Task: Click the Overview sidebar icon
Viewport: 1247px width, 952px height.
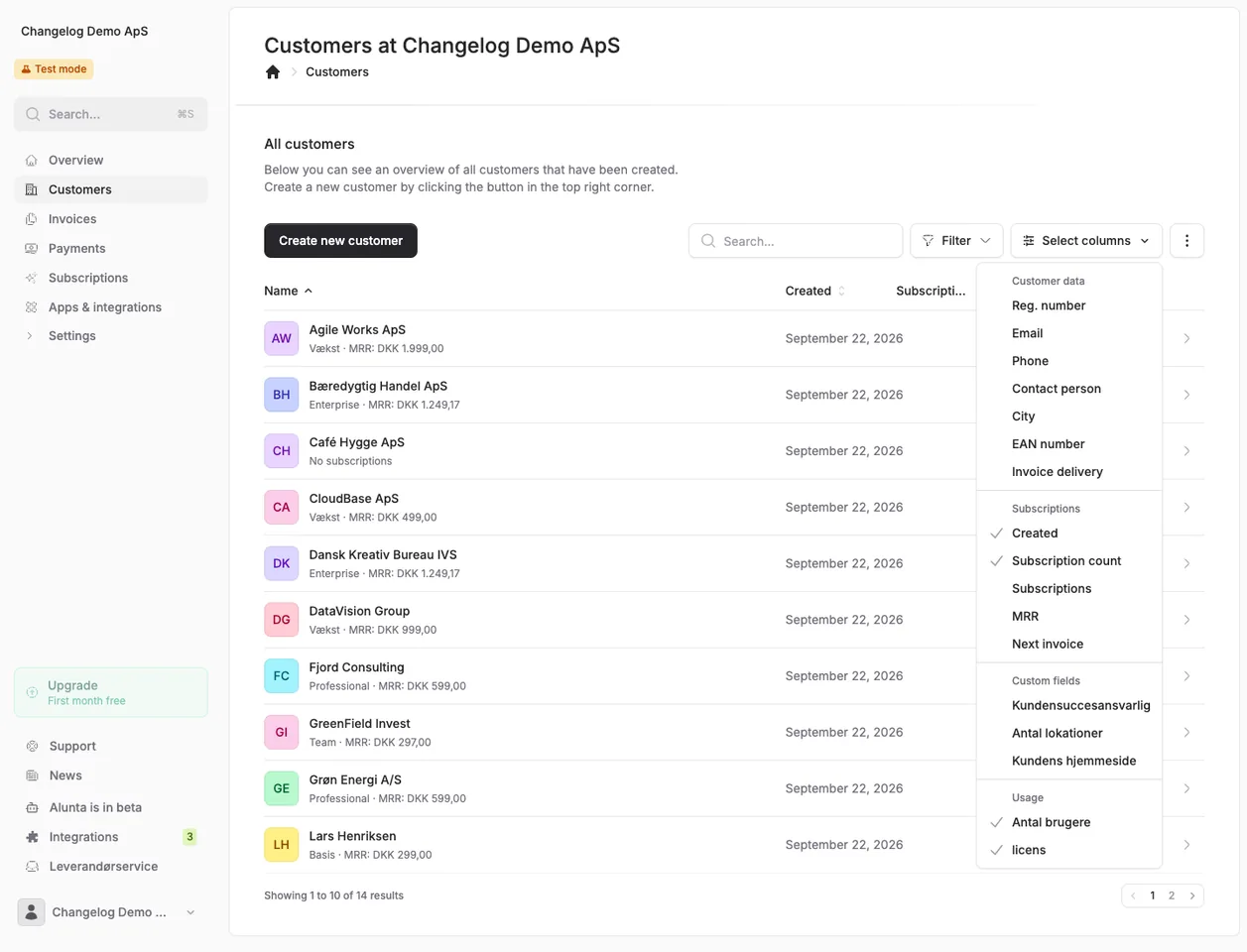Action: [32, 160]
